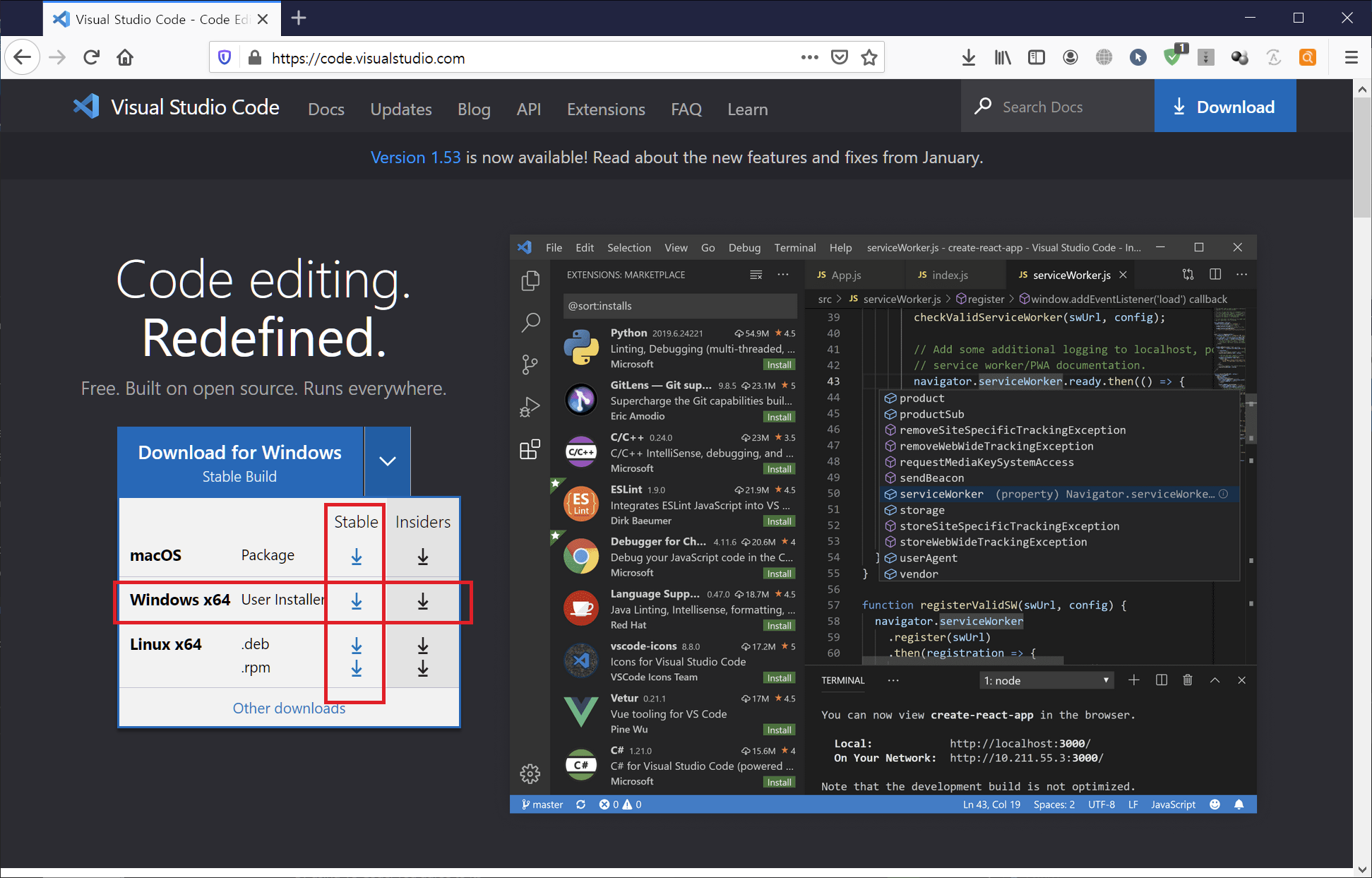Screen dimensions: 1372x878
Task: Open Firefox's downloads toolbar icon
Action: 969,58
